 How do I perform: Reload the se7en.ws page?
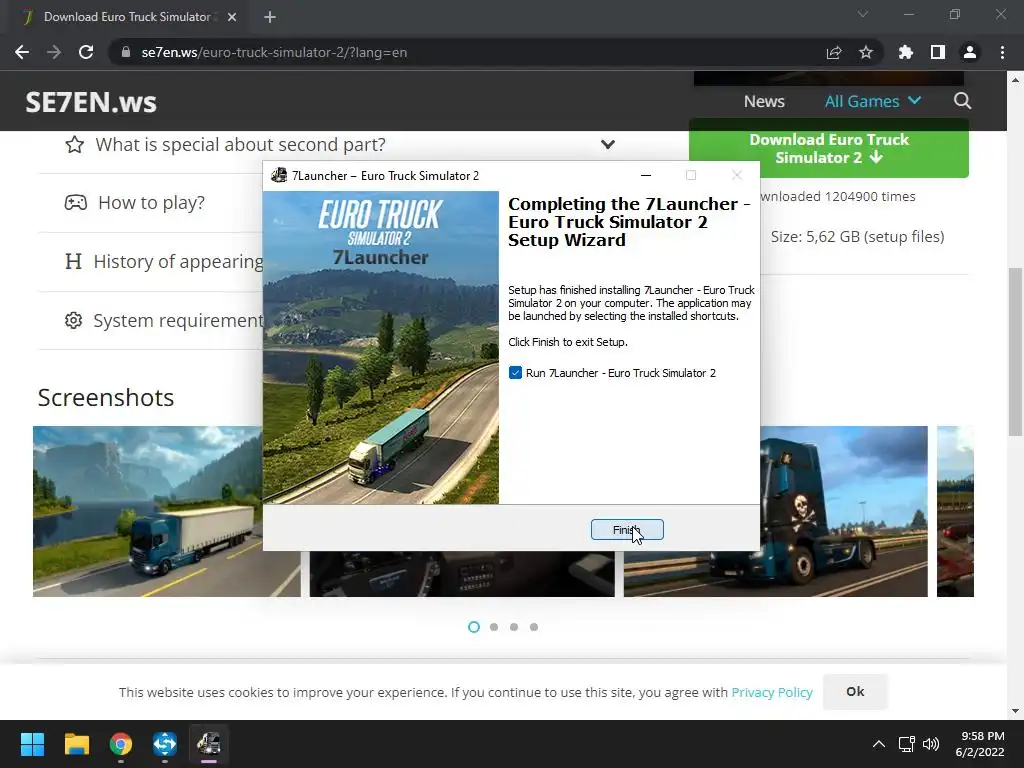pyautogui.click(x=86, y=52)
